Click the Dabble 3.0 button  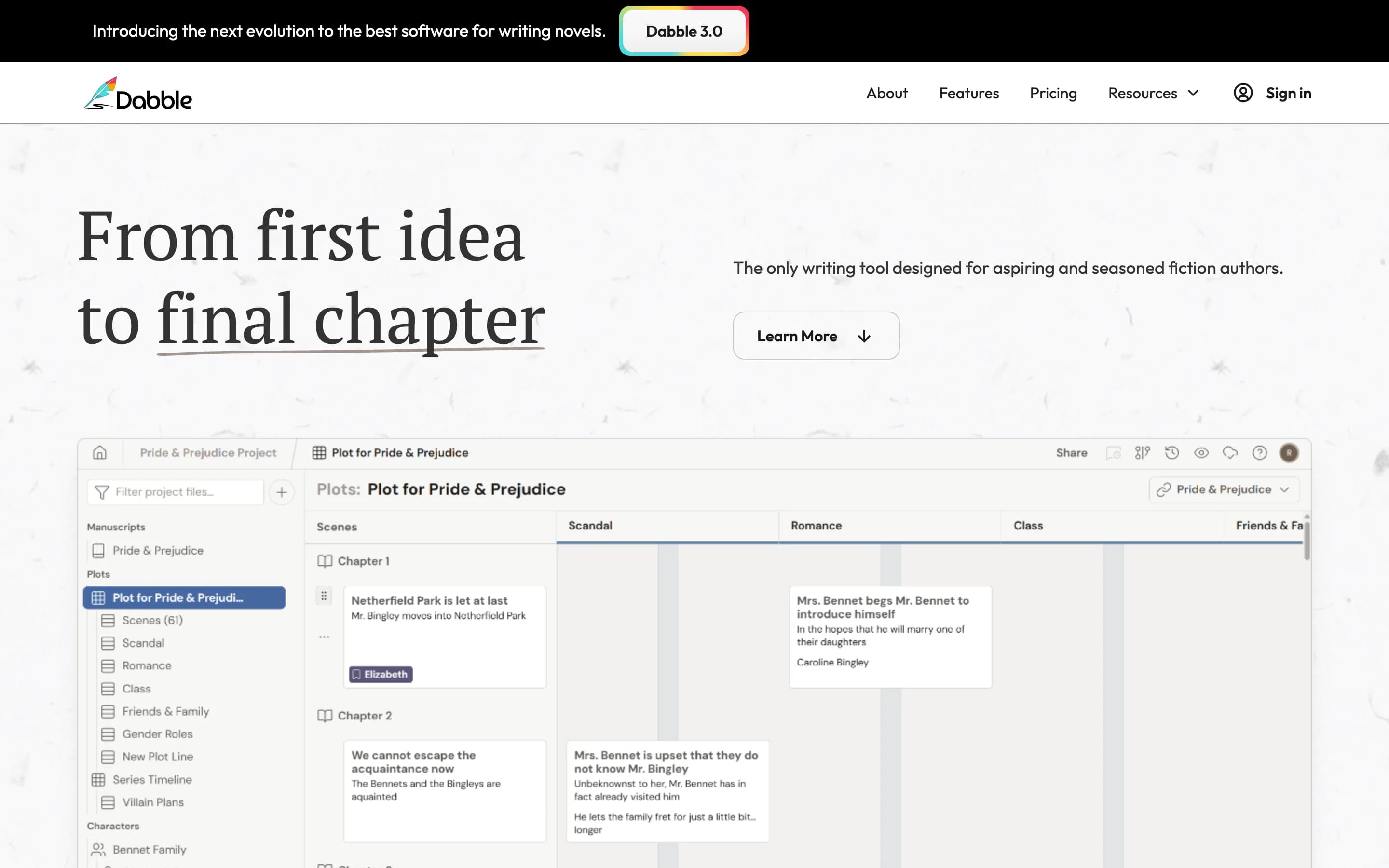tap(683, 31)
